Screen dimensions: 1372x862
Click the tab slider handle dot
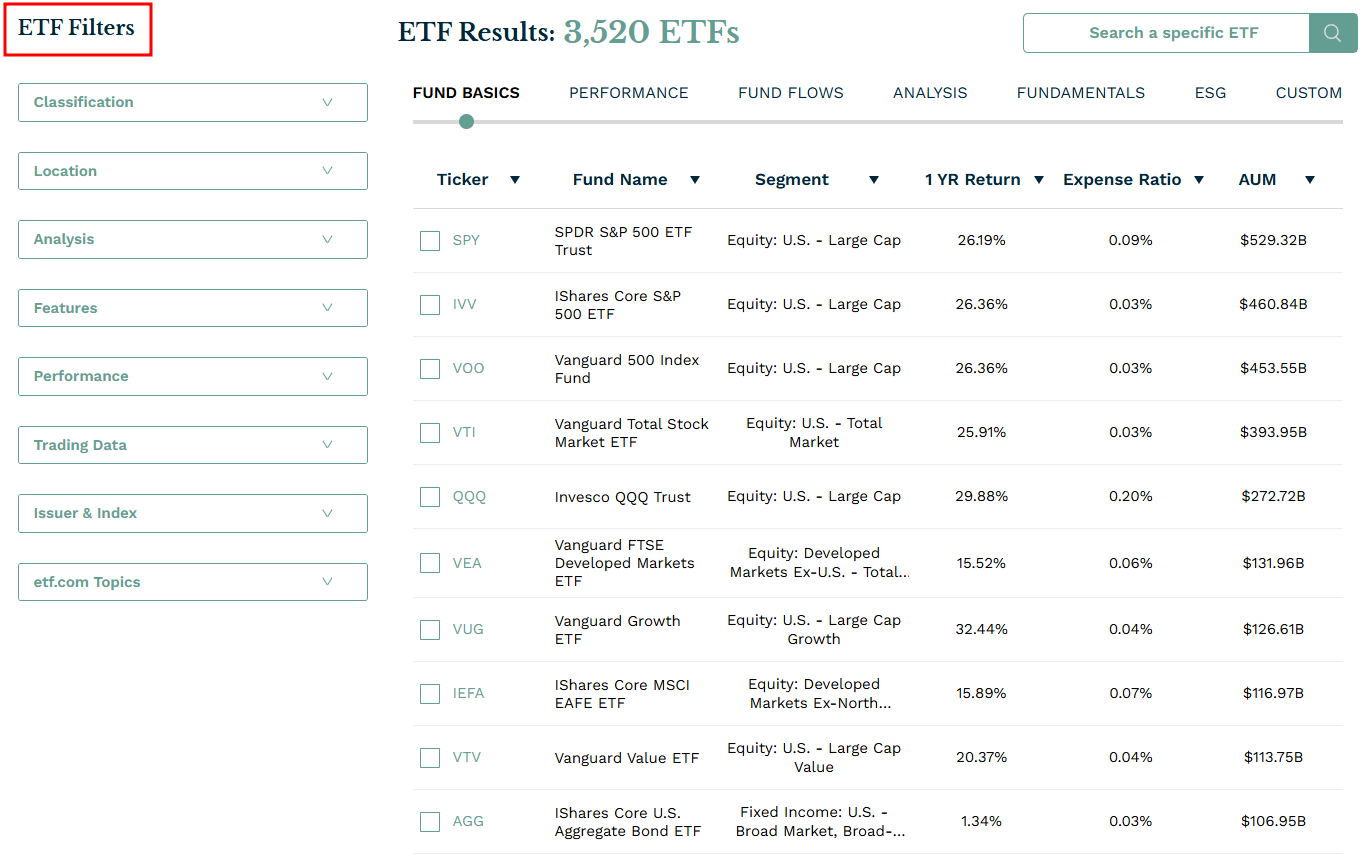pos(466,122)
